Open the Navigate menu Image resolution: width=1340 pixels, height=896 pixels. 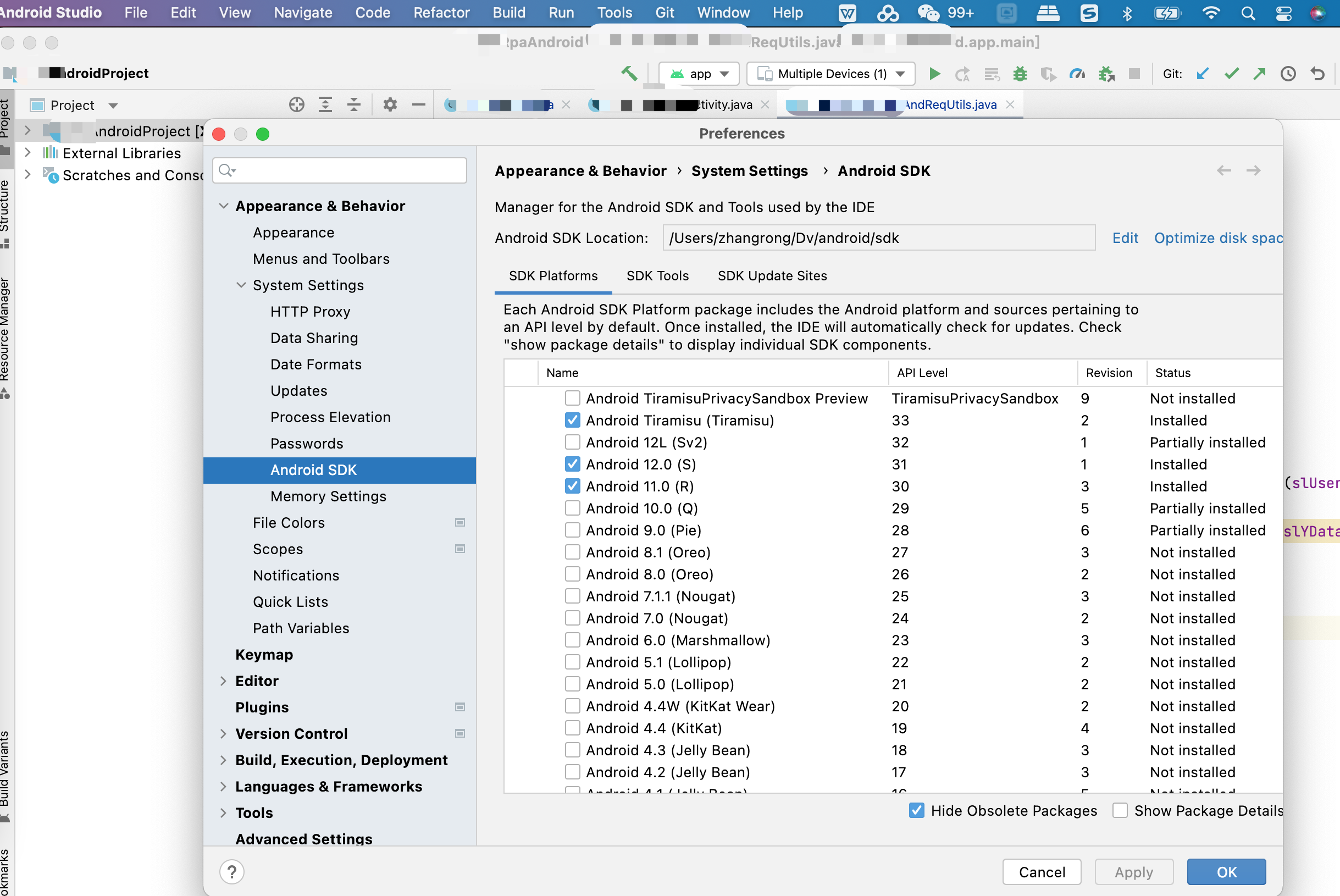[303, 13]
